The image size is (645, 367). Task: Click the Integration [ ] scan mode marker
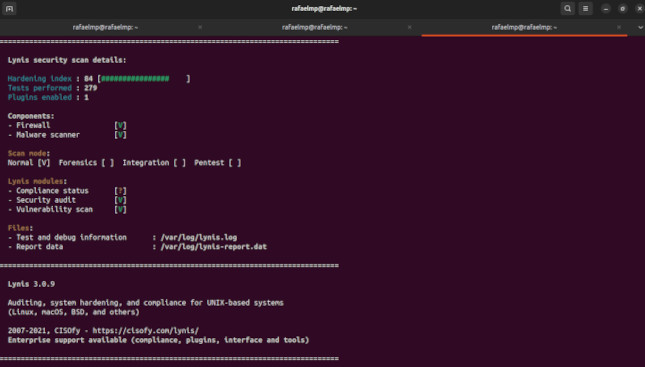179,163
